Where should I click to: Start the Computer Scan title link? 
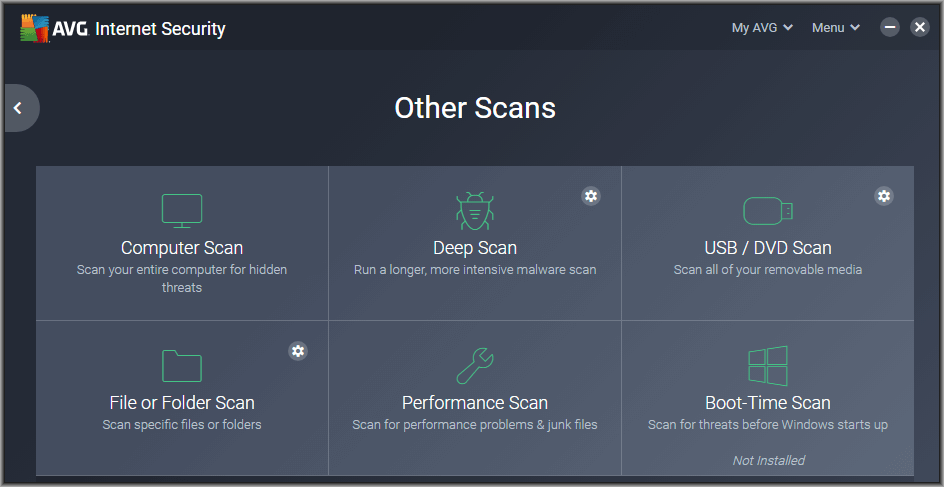[182, 248]
